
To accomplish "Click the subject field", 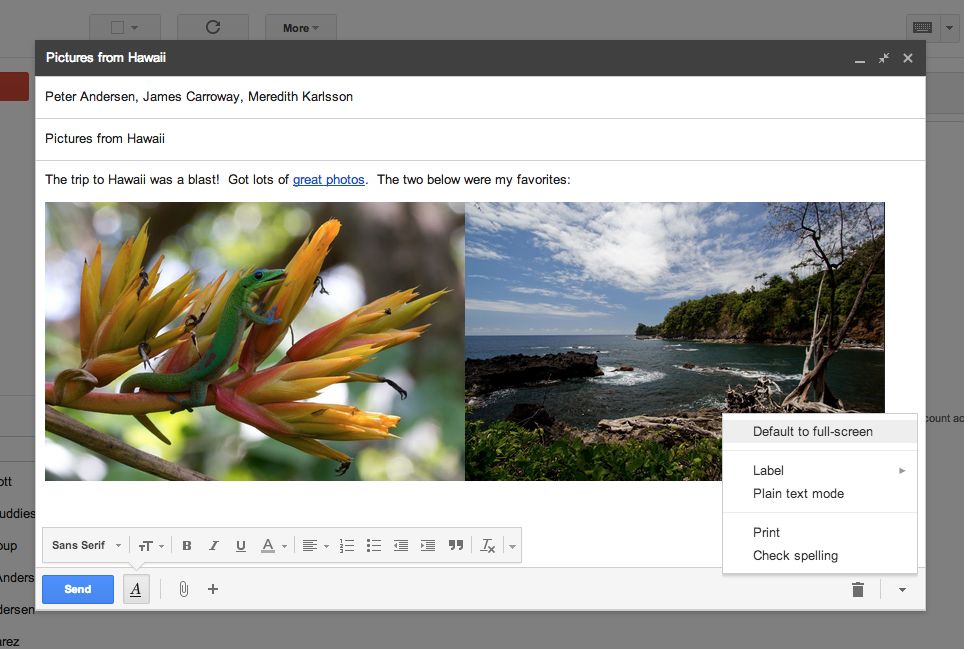I will pos(480,139).
